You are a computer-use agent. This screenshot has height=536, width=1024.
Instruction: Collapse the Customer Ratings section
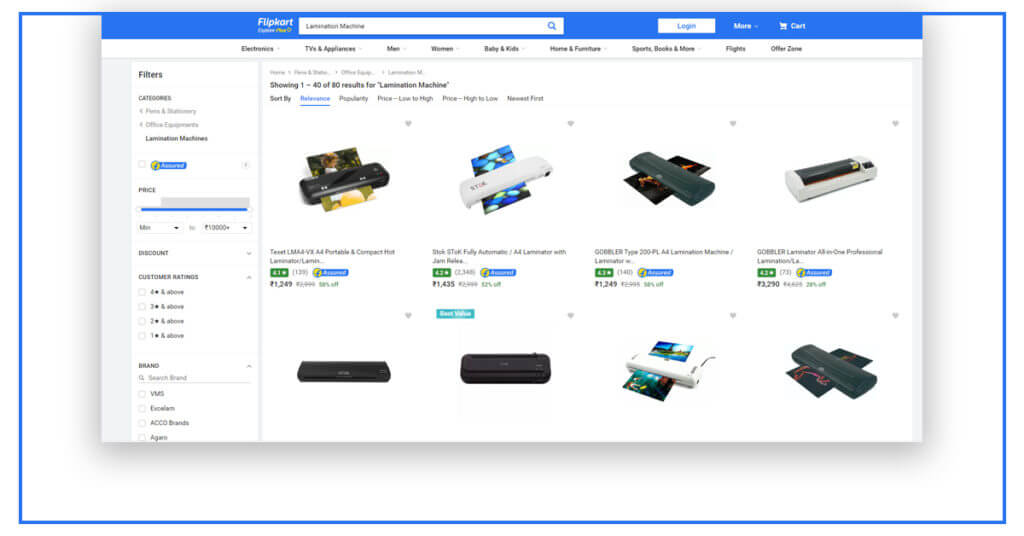[249, 277]
